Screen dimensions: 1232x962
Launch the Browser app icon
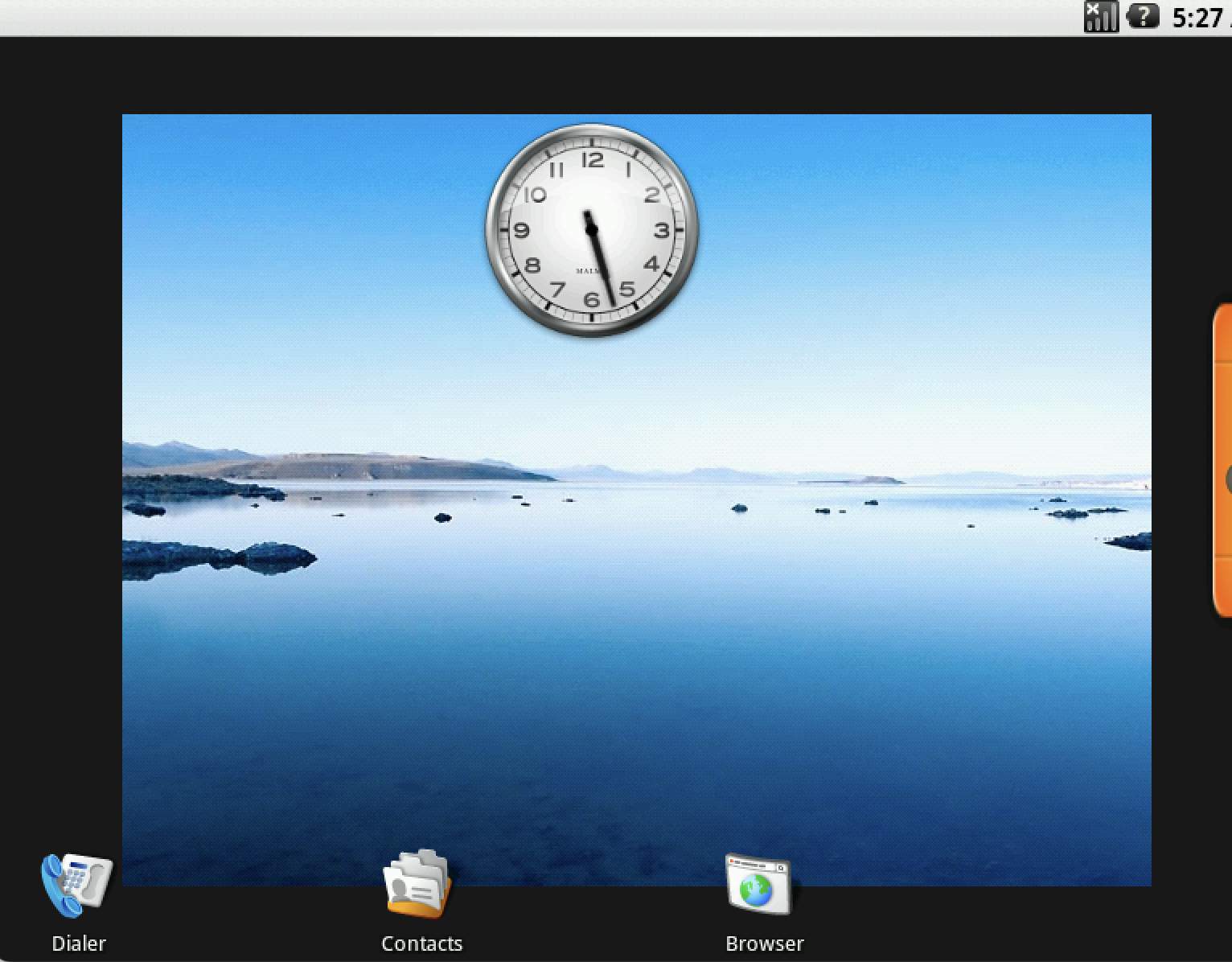758,884
